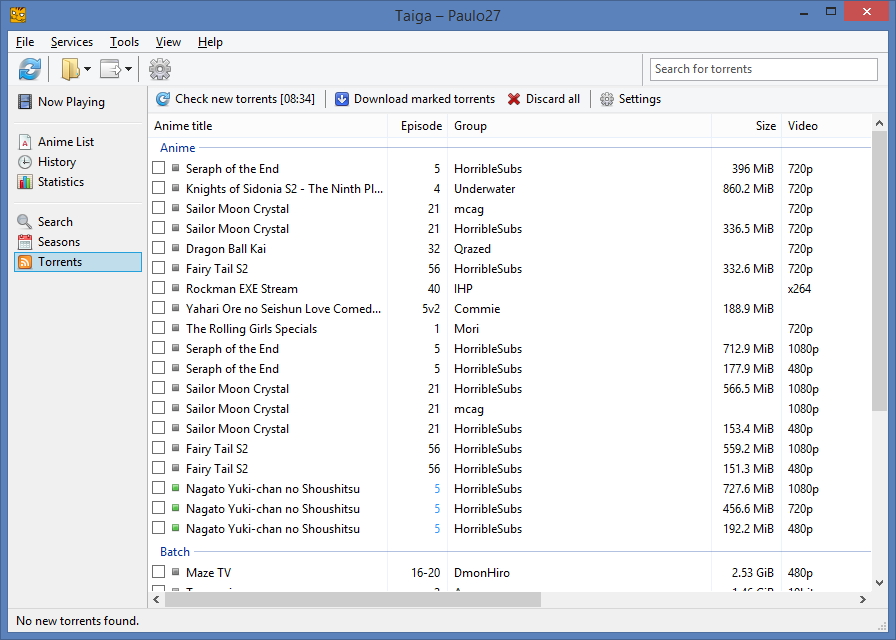
Task: Open the Tools menu
Action: [x=125, y=42]
